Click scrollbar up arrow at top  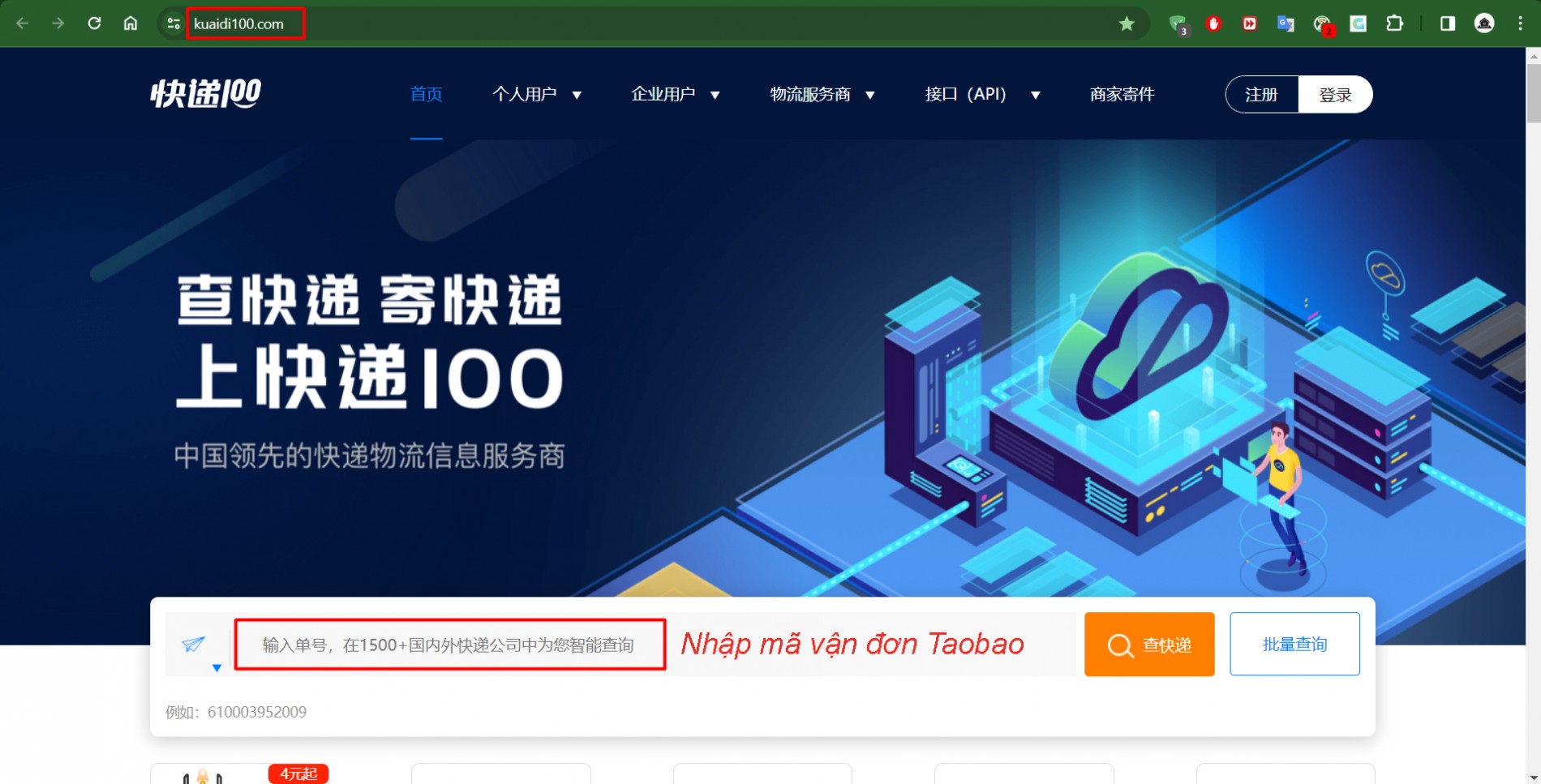[1533, 56]
